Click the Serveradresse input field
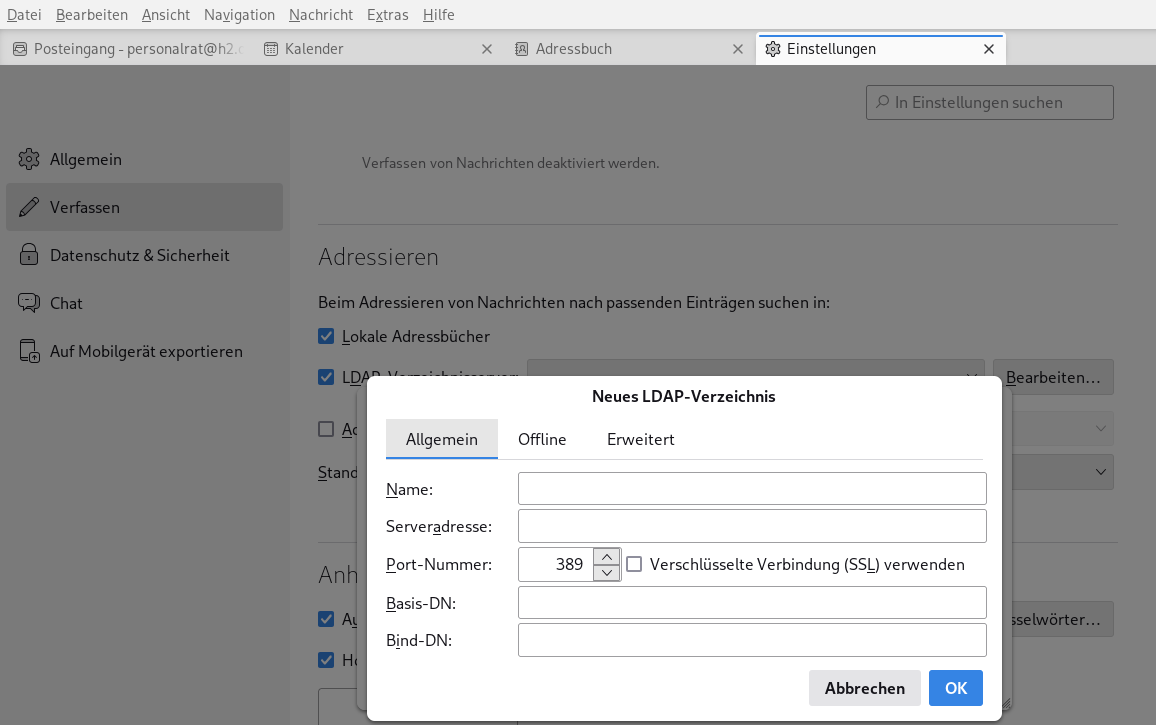This screenshot has height=725, width=1156. coord(752,526)
